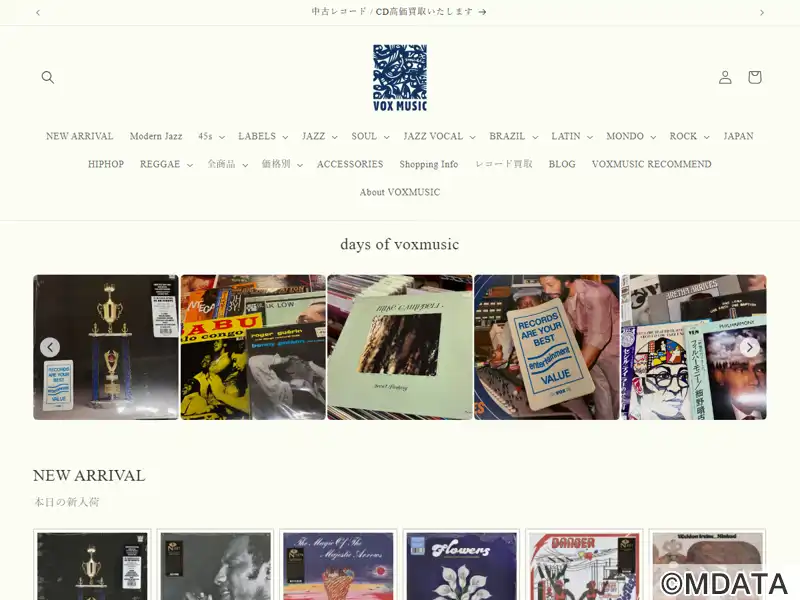Open the HIPHOP menu item
The height and width of the screenshot is (600, 800).
[106, 164]
